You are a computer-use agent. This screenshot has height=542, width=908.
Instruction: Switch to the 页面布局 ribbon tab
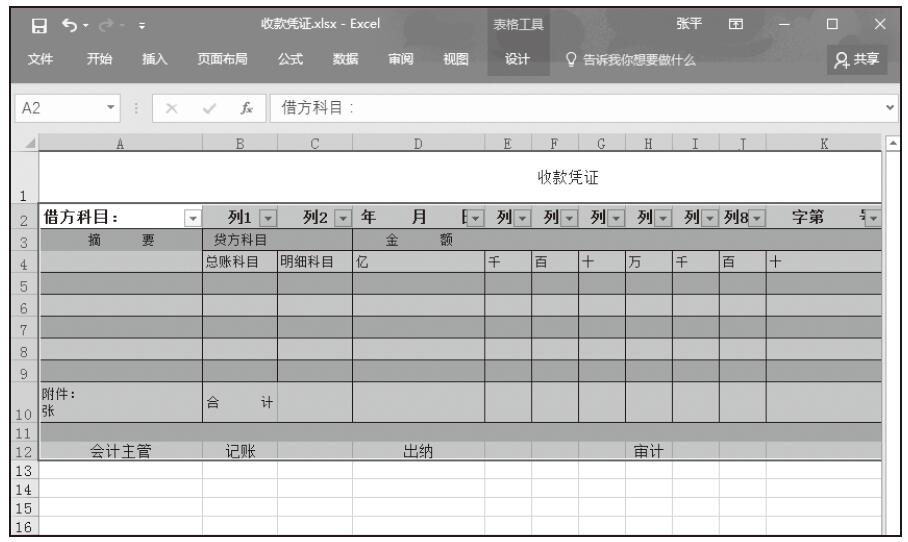tap(223, 60)
